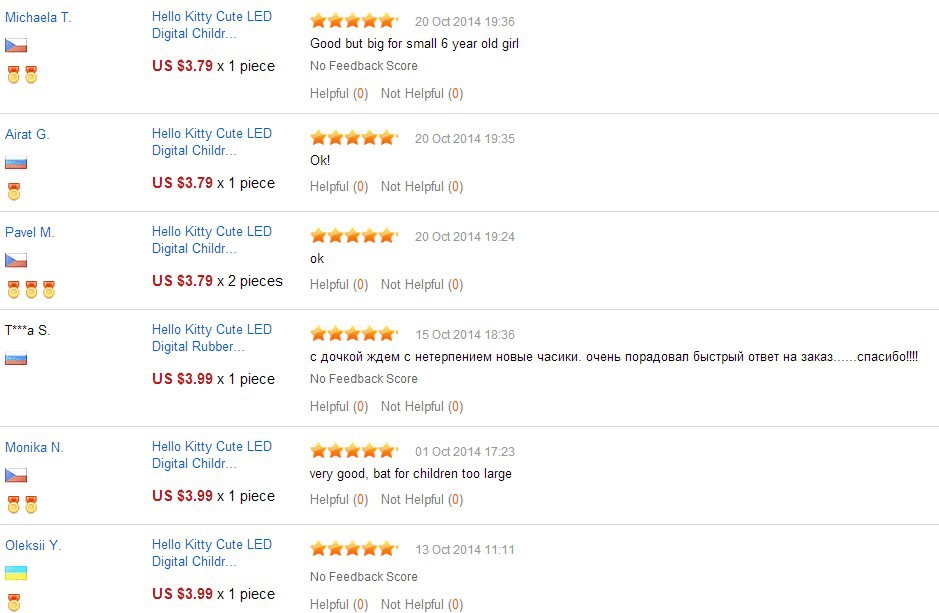Viewport: 939px width, 613px height.
Task: Click the Russian flag under Airat G.
Action: point(16,162)
